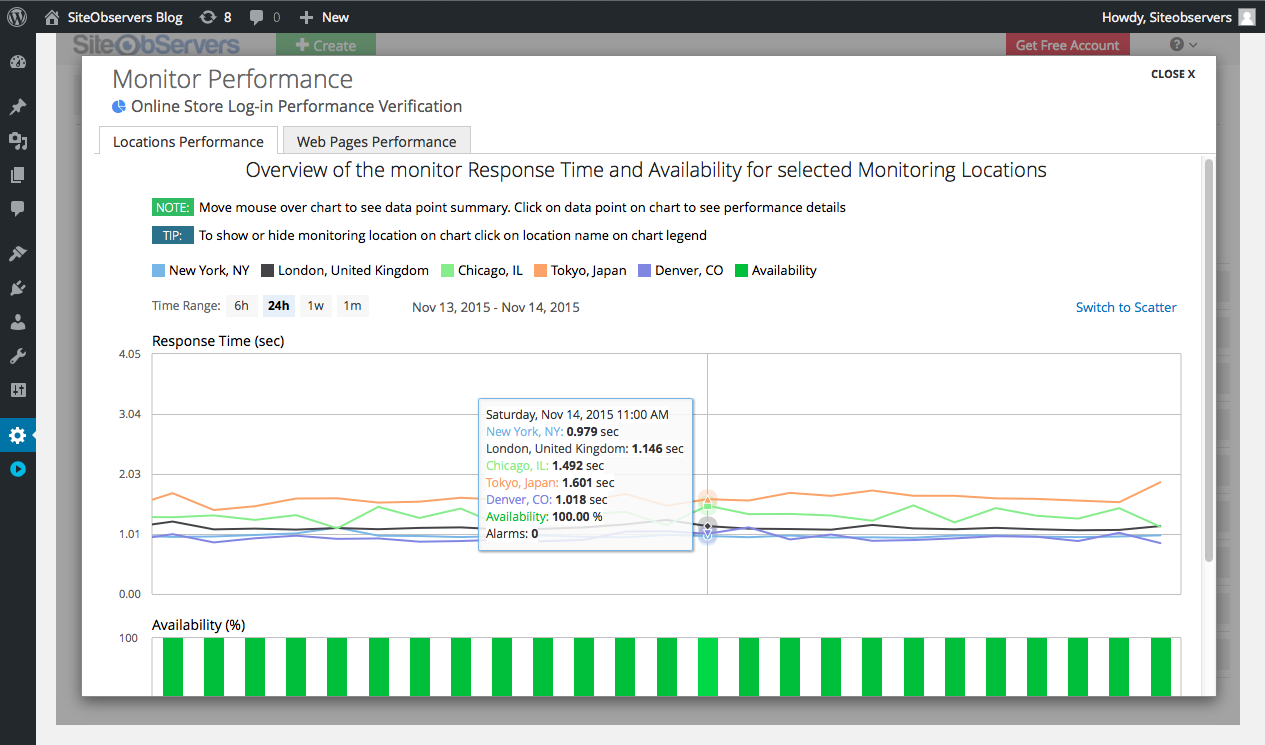
Task: Select the Locations Performance tab
Action: coord(188,141)
